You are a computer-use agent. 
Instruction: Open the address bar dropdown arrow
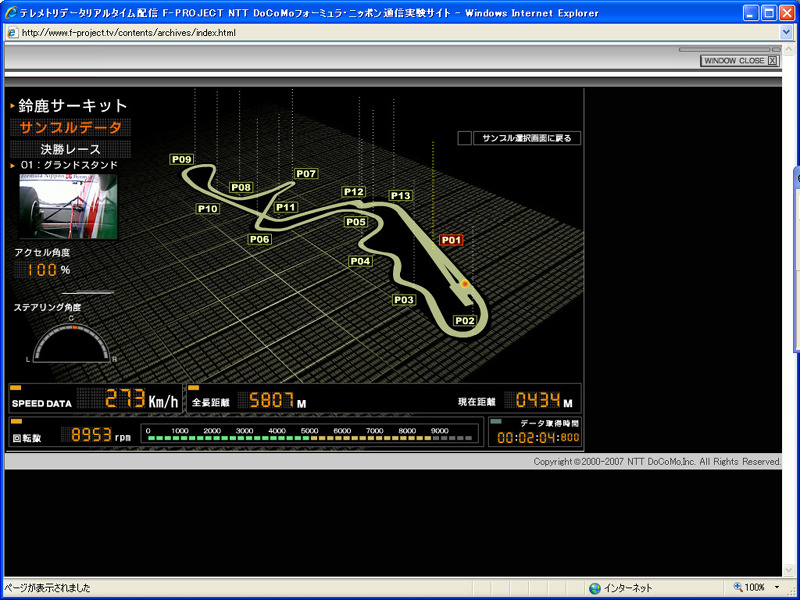click(x=786, y=33)
